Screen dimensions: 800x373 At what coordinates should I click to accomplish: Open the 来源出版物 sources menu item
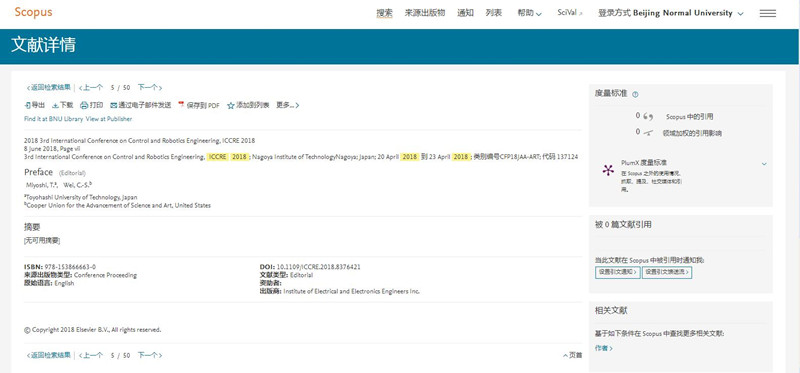coord(425,13)
